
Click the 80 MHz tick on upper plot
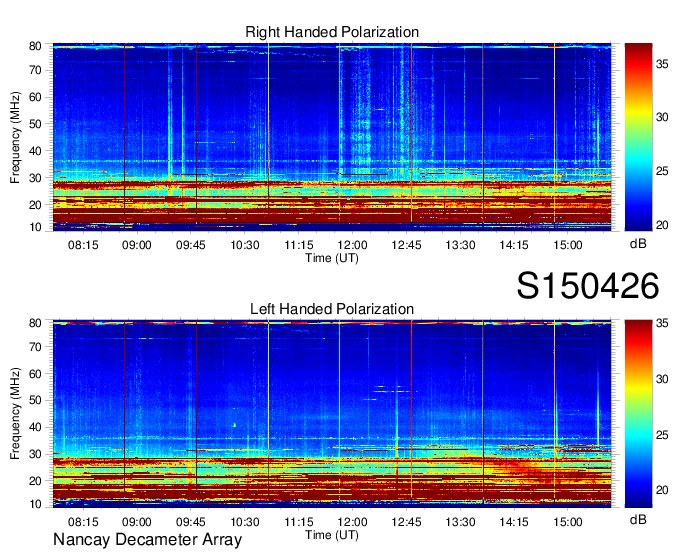pos(35,46)
